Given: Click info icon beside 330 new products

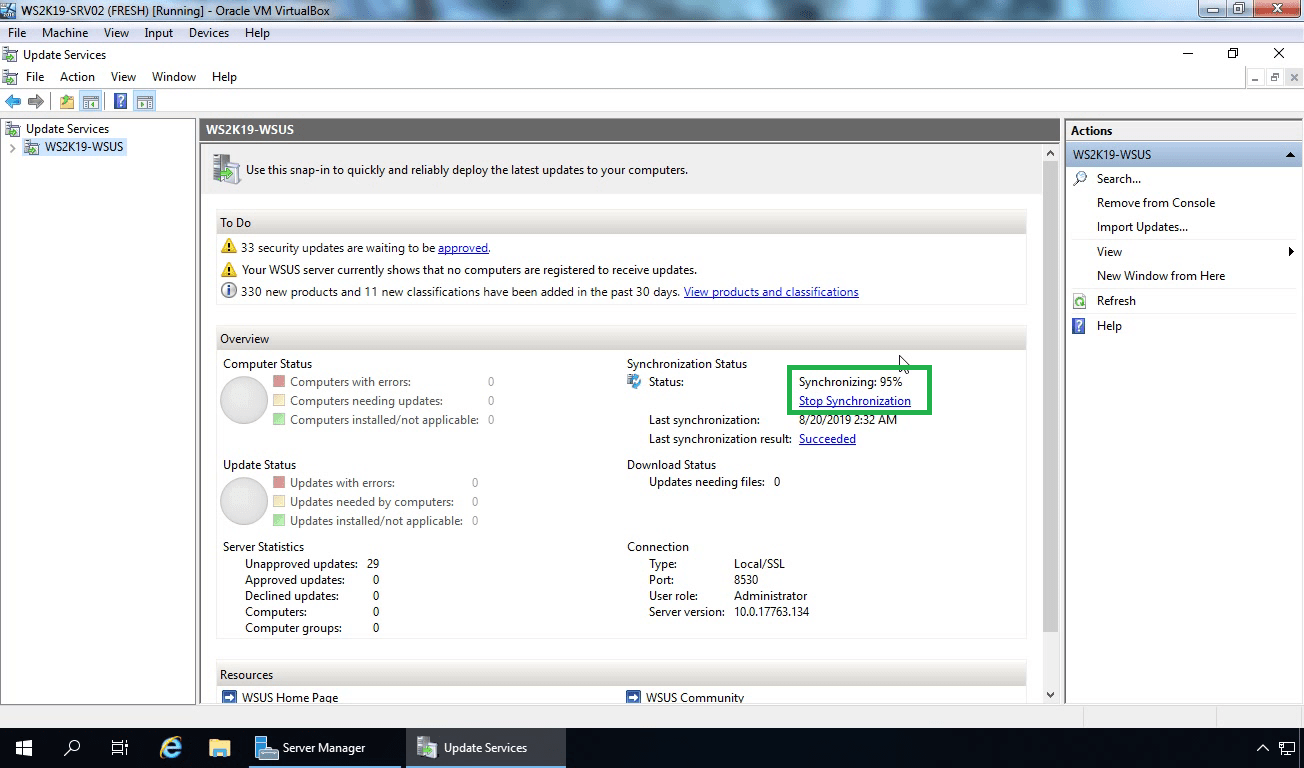Looking at the screenshot, I should [x=229, y=292].
